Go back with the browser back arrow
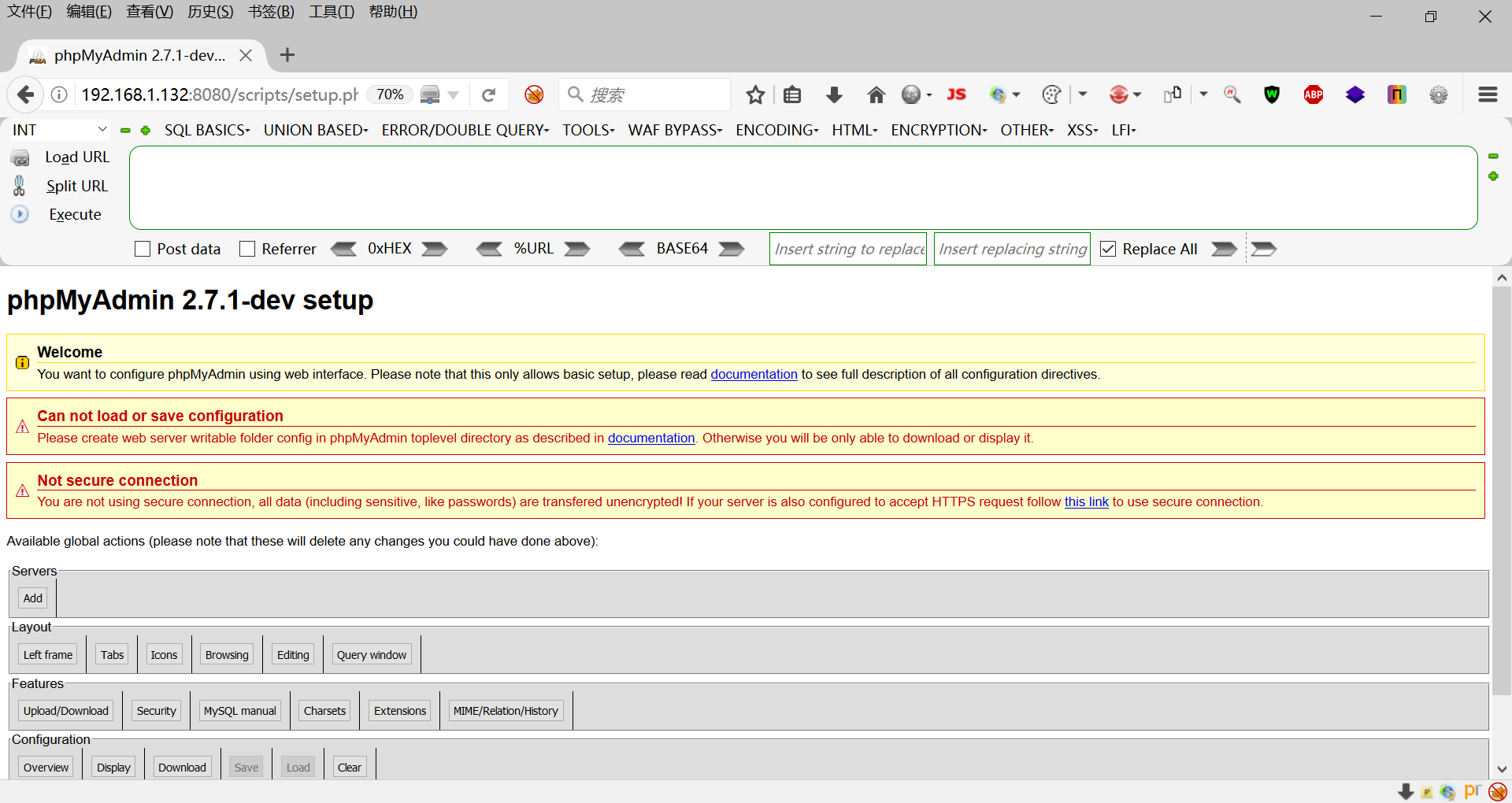The height and width of the screenshot is (803, 1512). 25,95
